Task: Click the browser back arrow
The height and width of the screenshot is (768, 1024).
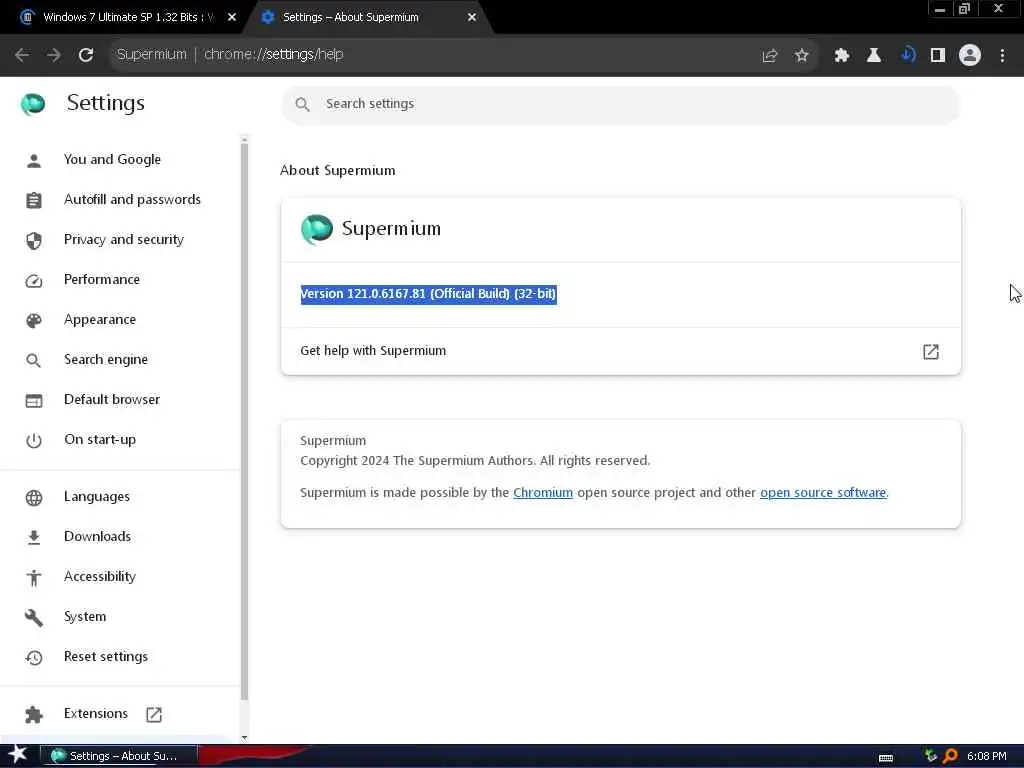Action: 22,55
